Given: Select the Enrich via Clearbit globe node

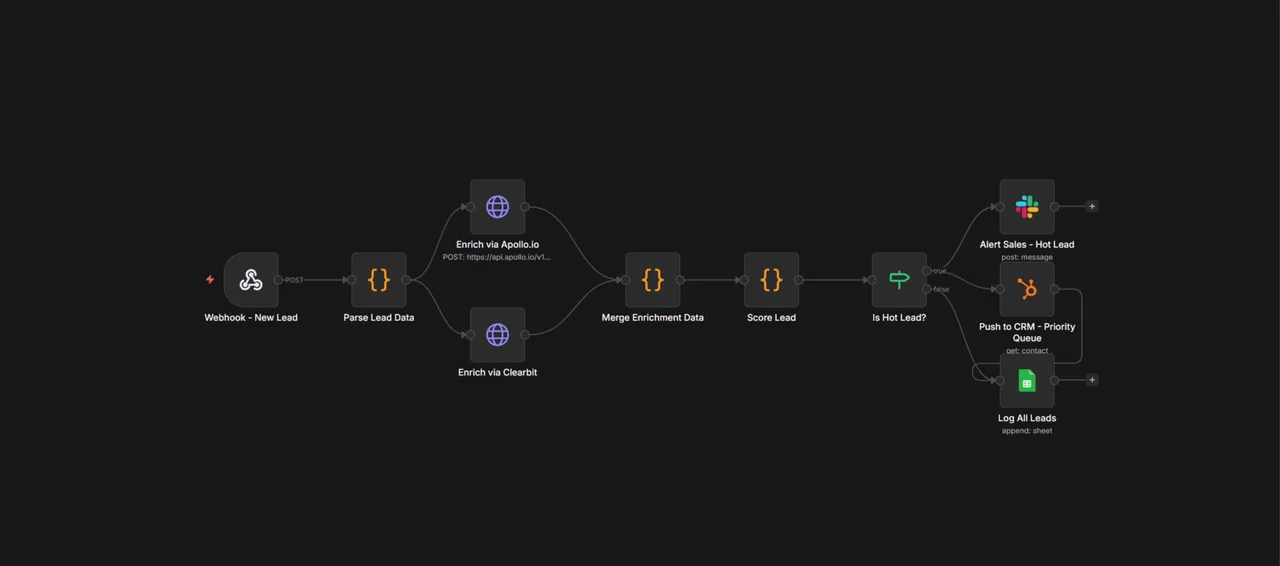Looking at the screenshot, I should (x=497, y=334).
